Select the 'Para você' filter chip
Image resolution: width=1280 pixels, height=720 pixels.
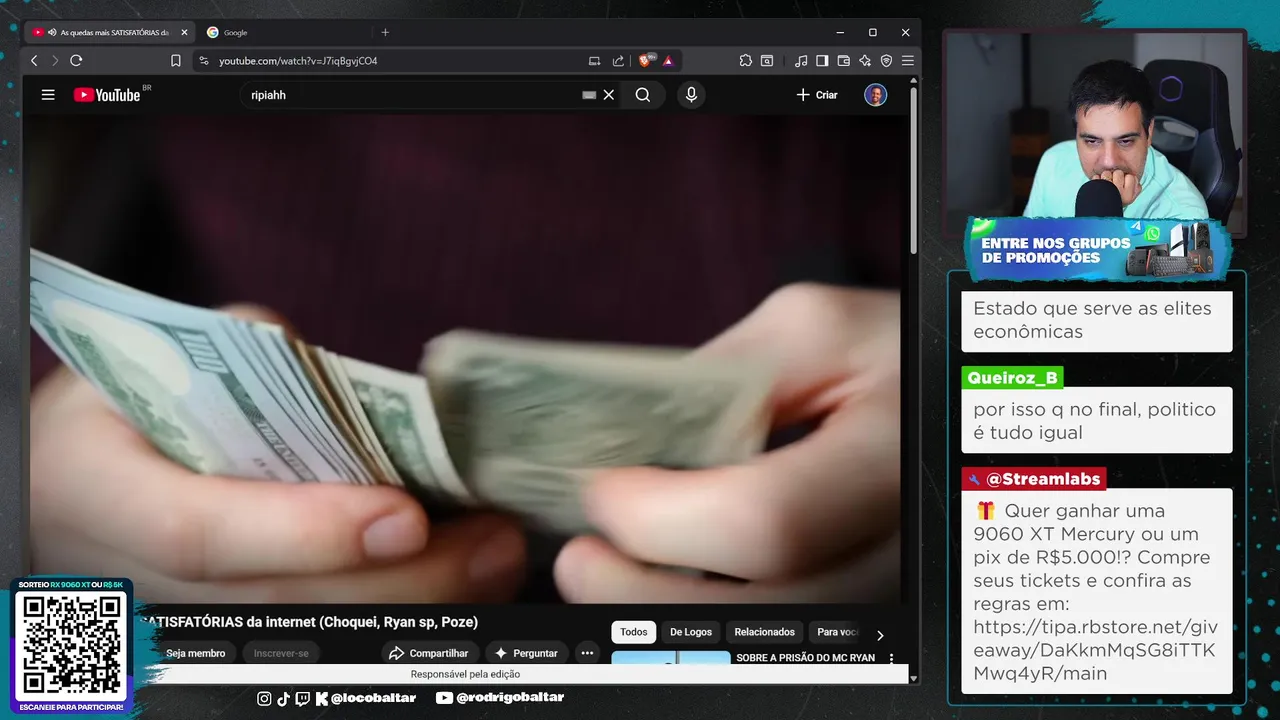tap(838, 632)
